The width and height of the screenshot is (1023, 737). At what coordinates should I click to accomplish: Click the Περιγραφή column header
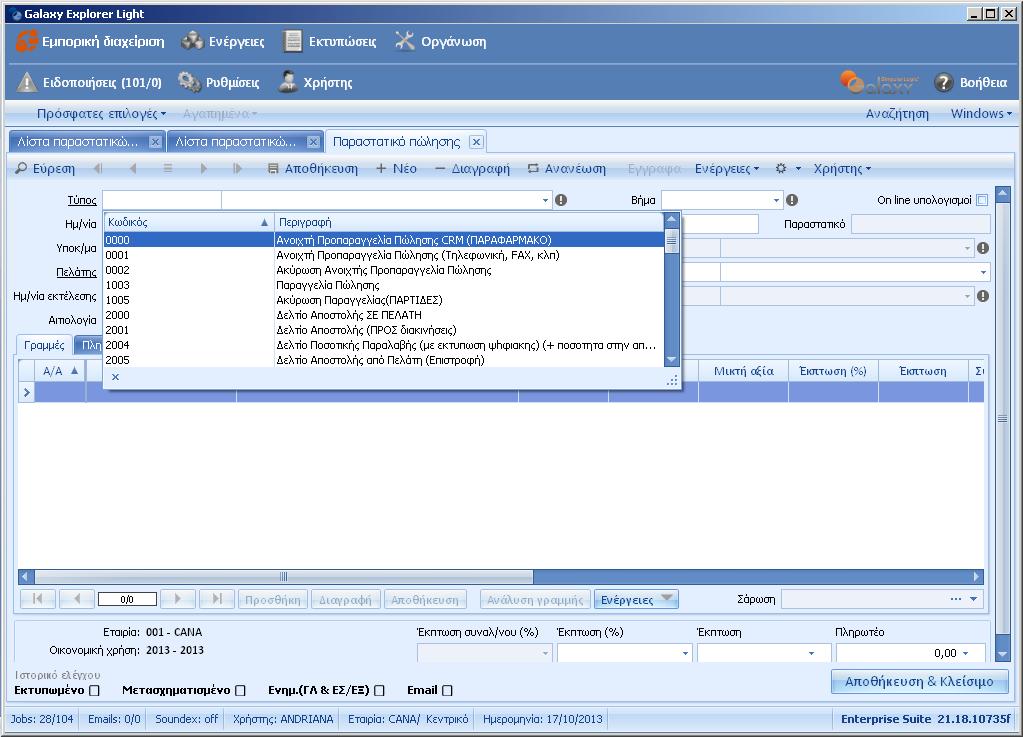tap(468, 222)
